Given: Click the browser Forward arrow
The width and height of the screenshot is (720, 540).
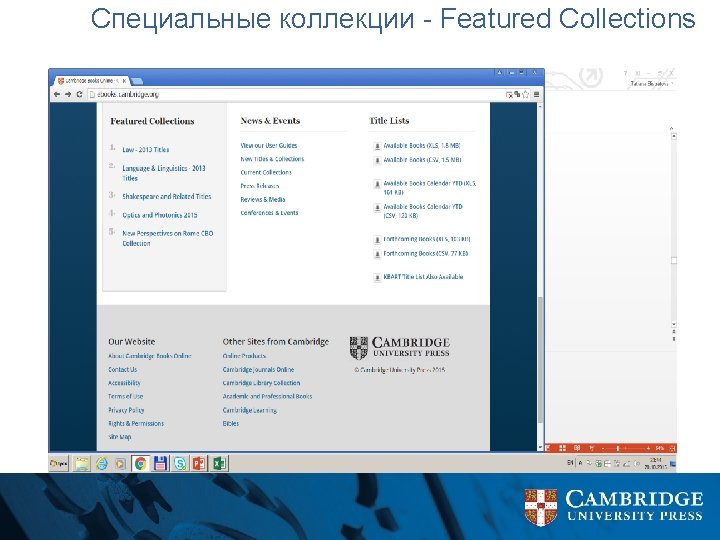Looking at the screenshot, I should (68, 94).
